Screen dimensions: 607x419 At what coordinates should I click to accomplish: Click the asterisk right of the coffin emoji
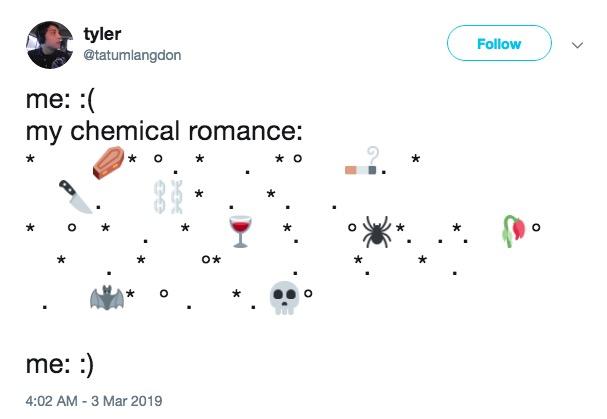[132, 158]
